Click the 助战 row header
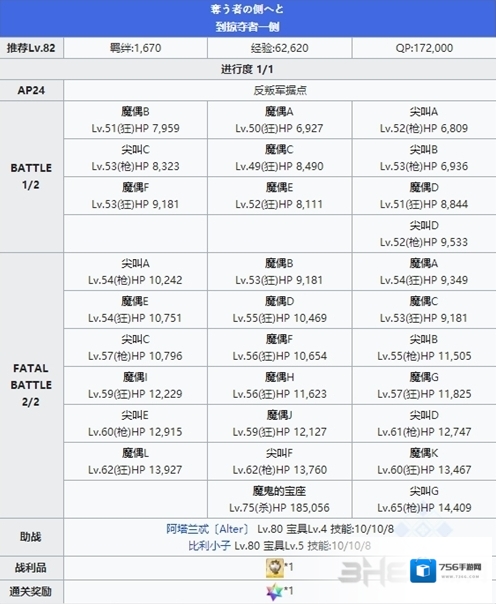This screenshot has height=604, width=496. (31, 537)
